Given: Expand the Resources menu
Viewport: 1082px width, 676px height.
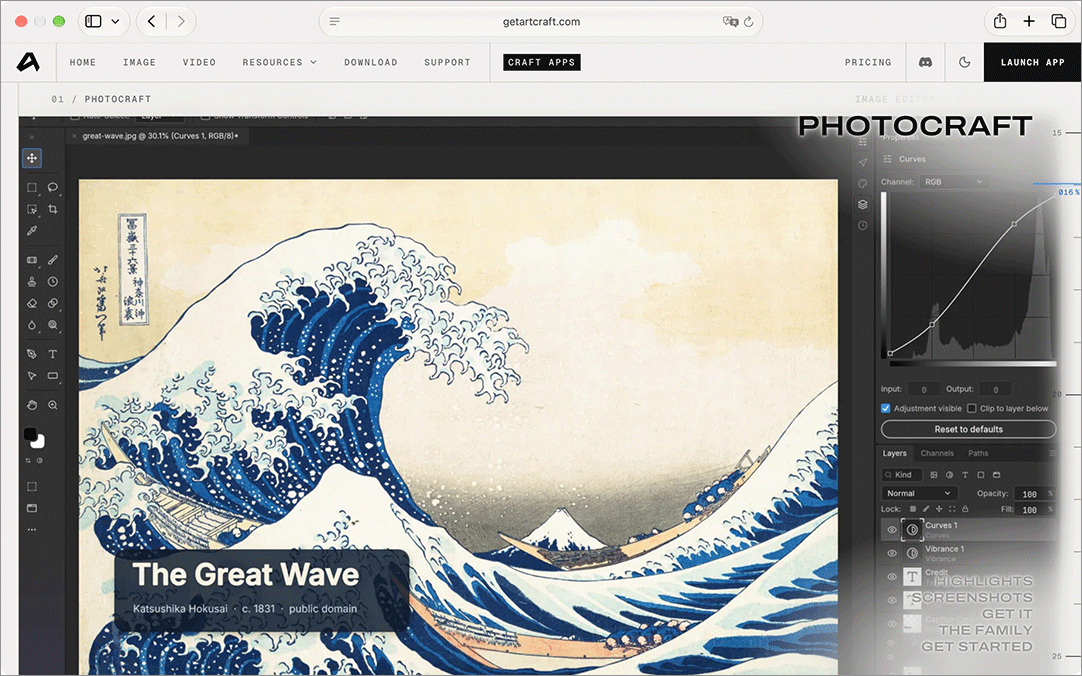Looking at the screenshot, I should pyautogui.click(x=279, y=62).
